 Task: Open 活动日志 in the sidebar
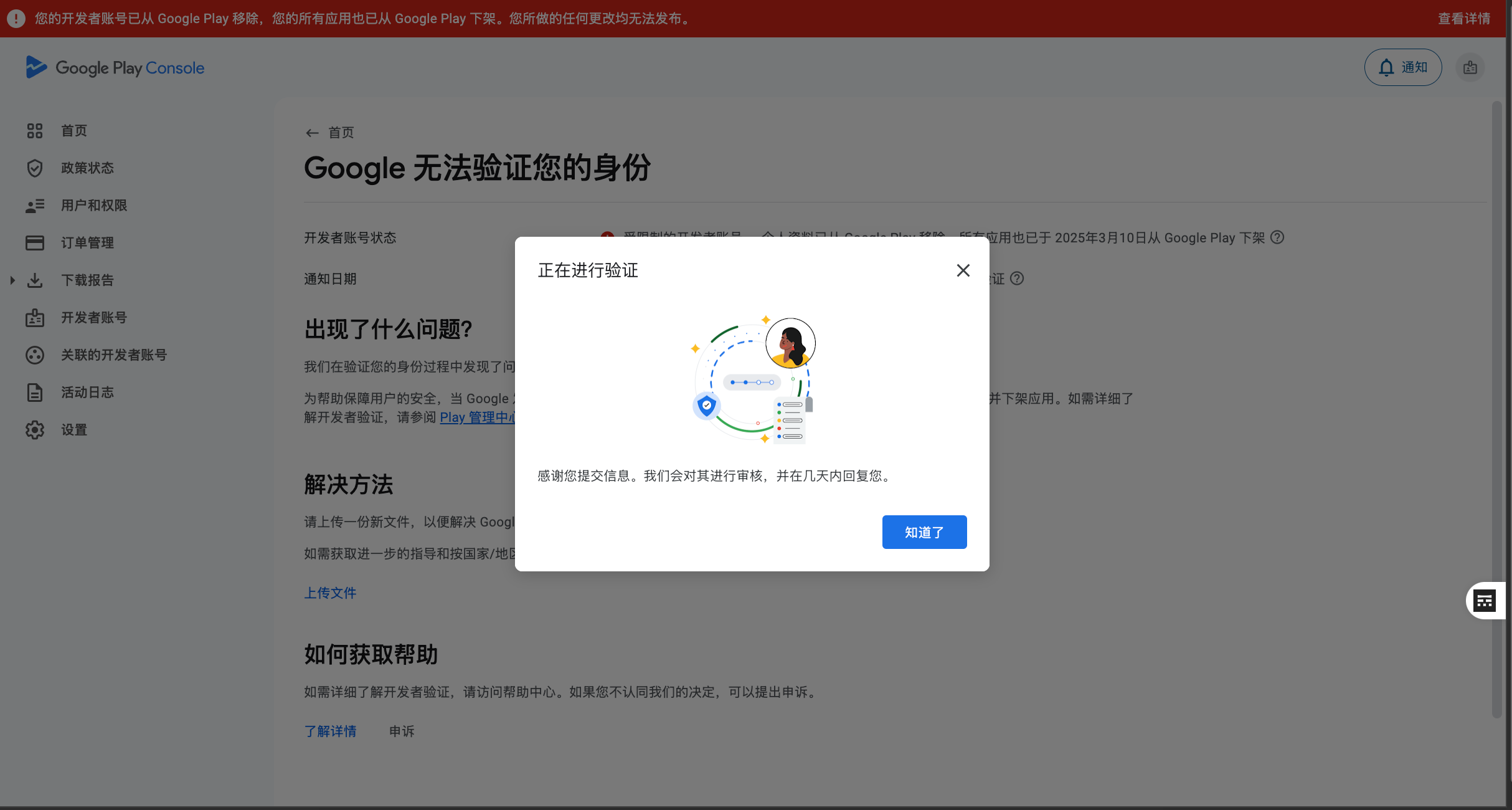(87, 392)
